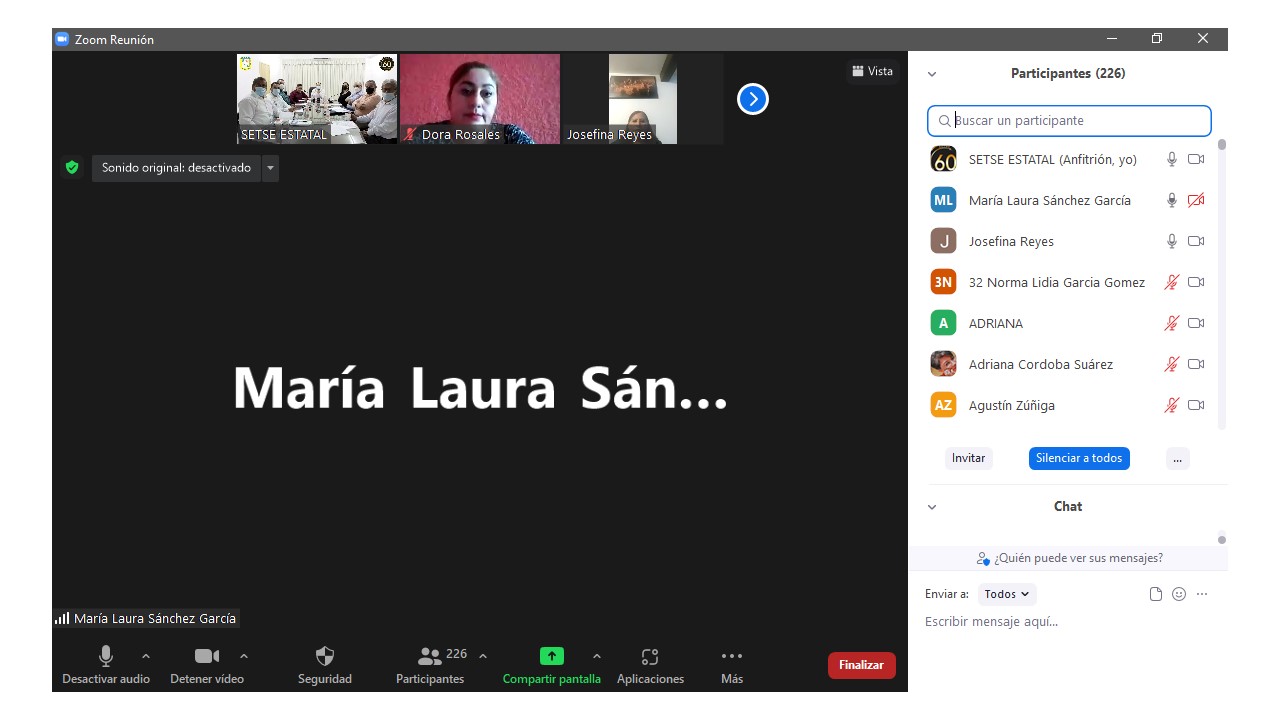Open share options arrow beside Compartir pantalla
Viewport: 1280px width, 720px height.
[x=597, y=656]
